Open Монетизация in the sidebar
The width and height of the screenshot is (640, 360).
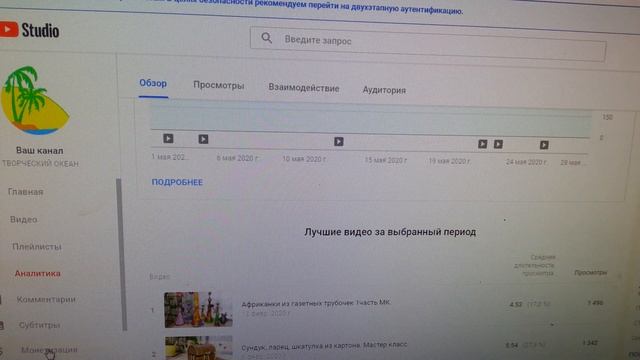pyautogui.click(x=49, y=350)
